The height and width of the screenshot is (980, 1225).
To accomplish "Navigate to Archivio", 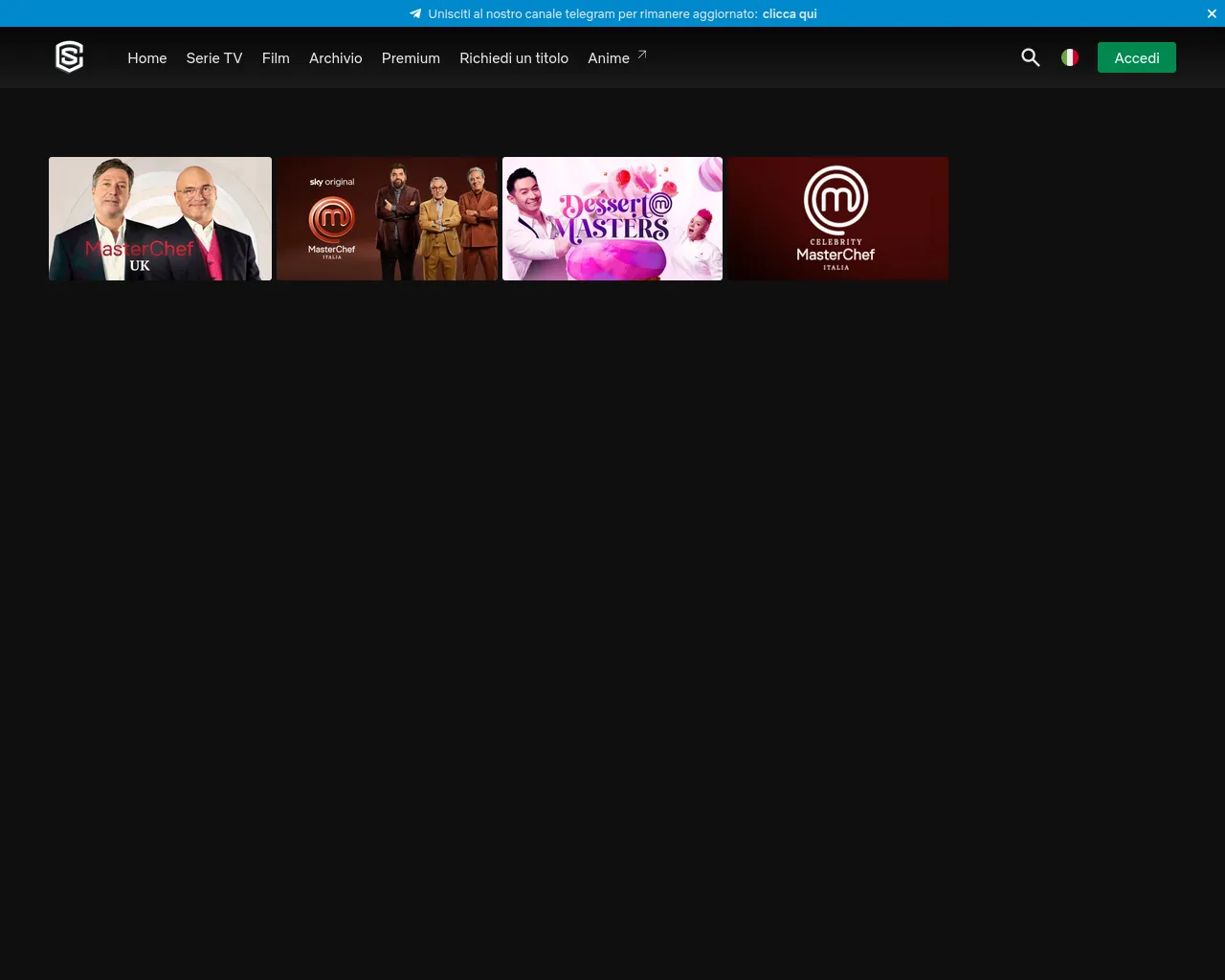I will [x=336, y=58].
